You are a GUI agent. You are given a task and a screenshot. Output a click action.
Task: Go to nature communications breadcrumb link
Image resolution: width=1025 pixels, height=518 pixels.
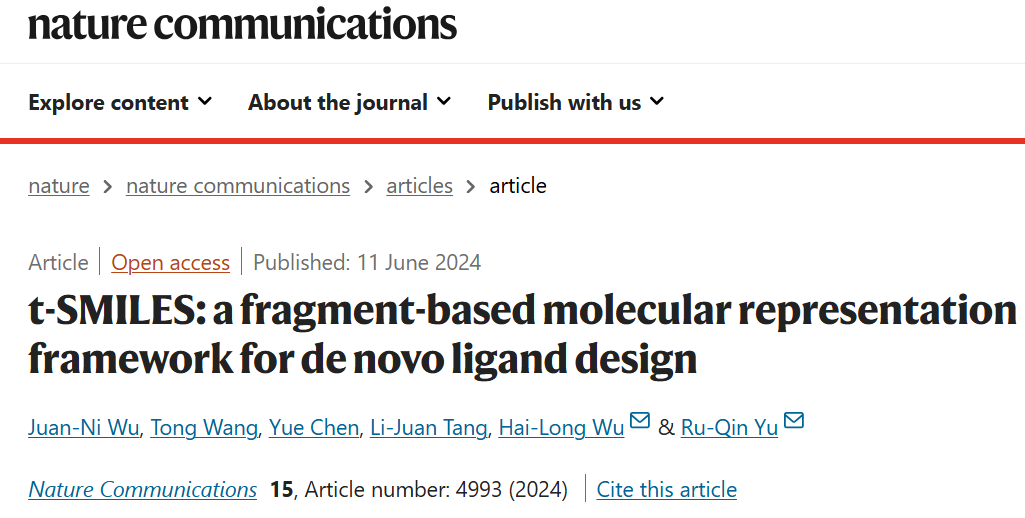pos(238,186)
